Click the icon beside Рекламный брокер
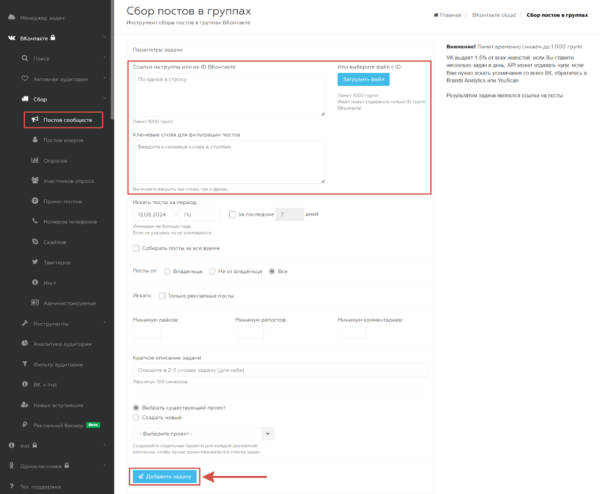The width and height of the screenshot is (600, 494). click(25, 424)
